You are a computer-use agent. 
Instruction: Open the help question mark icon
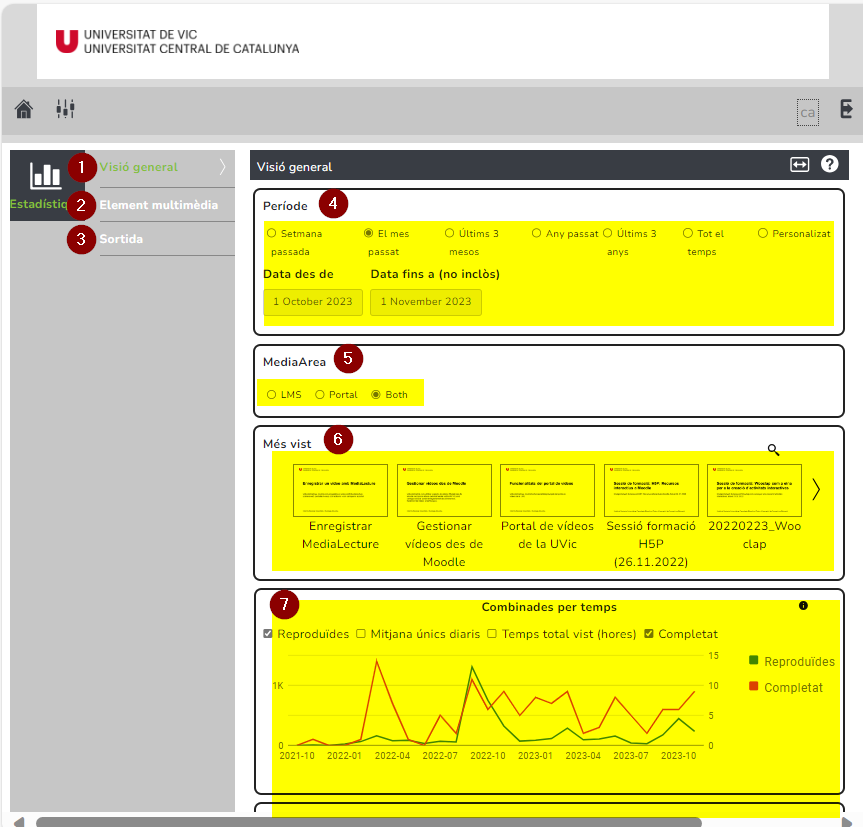click(x=829, y=164)
